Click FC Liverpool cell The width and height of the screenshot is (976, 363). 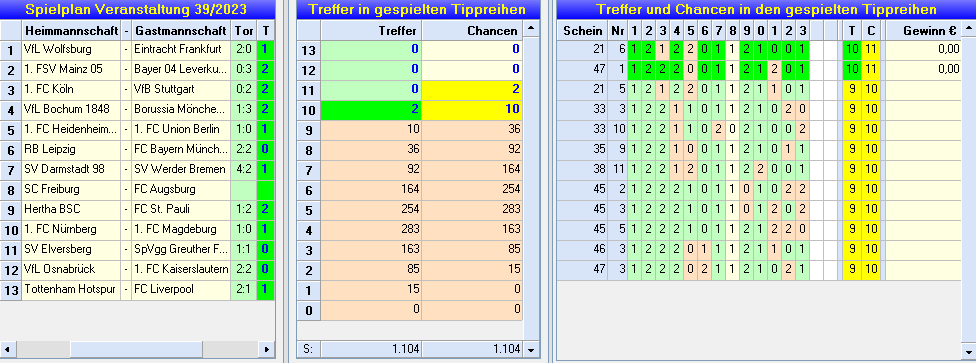coord(181,290)
